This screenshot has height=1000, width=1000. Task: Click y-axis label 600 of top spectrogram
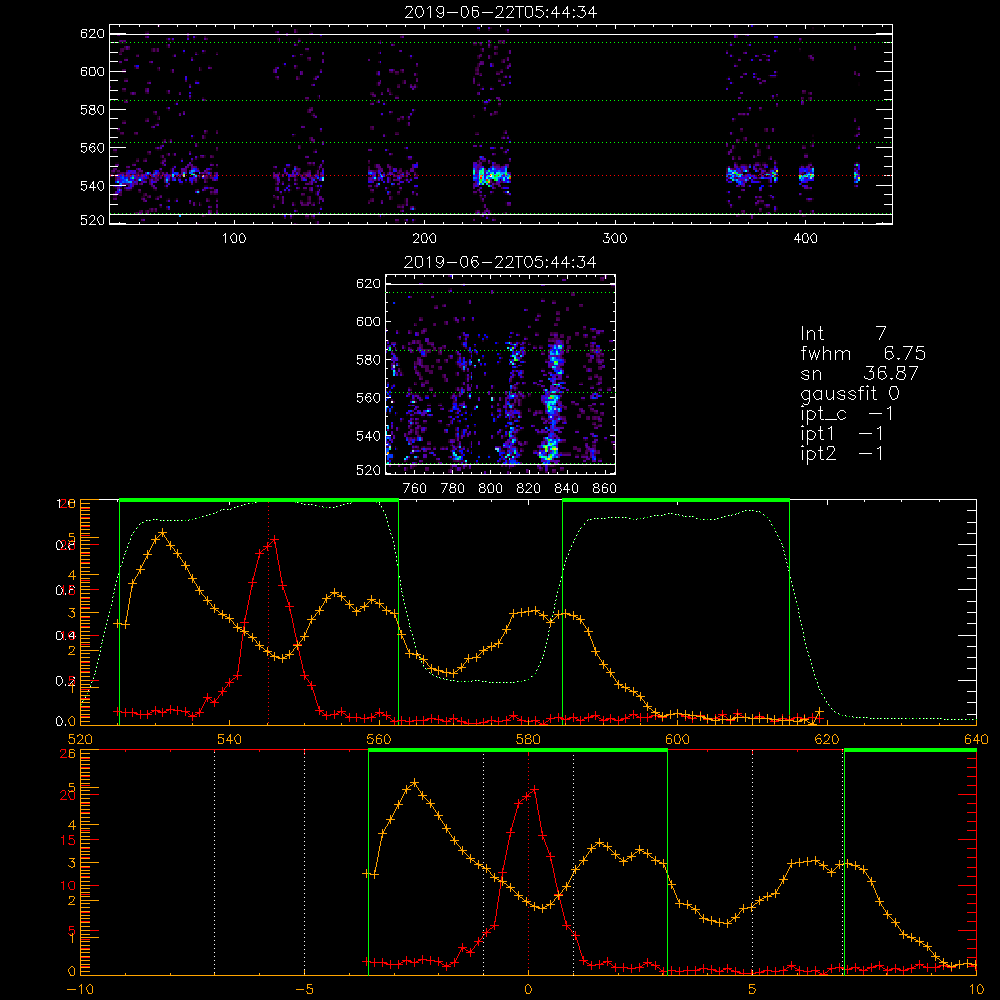(92, 71)
